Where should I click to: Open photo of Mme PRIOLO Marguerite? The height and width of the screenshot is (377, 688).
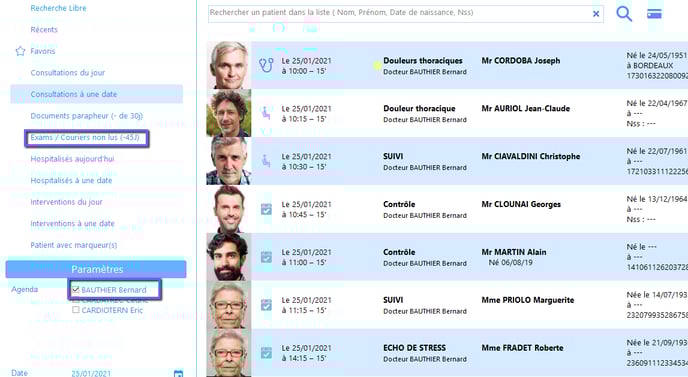pyautogui.click(x=229, y=305)
